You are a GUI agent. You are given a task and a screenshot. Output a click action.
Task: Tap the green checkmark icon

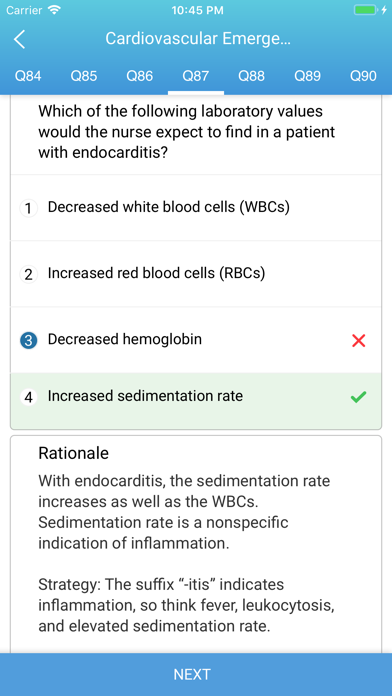358,397
